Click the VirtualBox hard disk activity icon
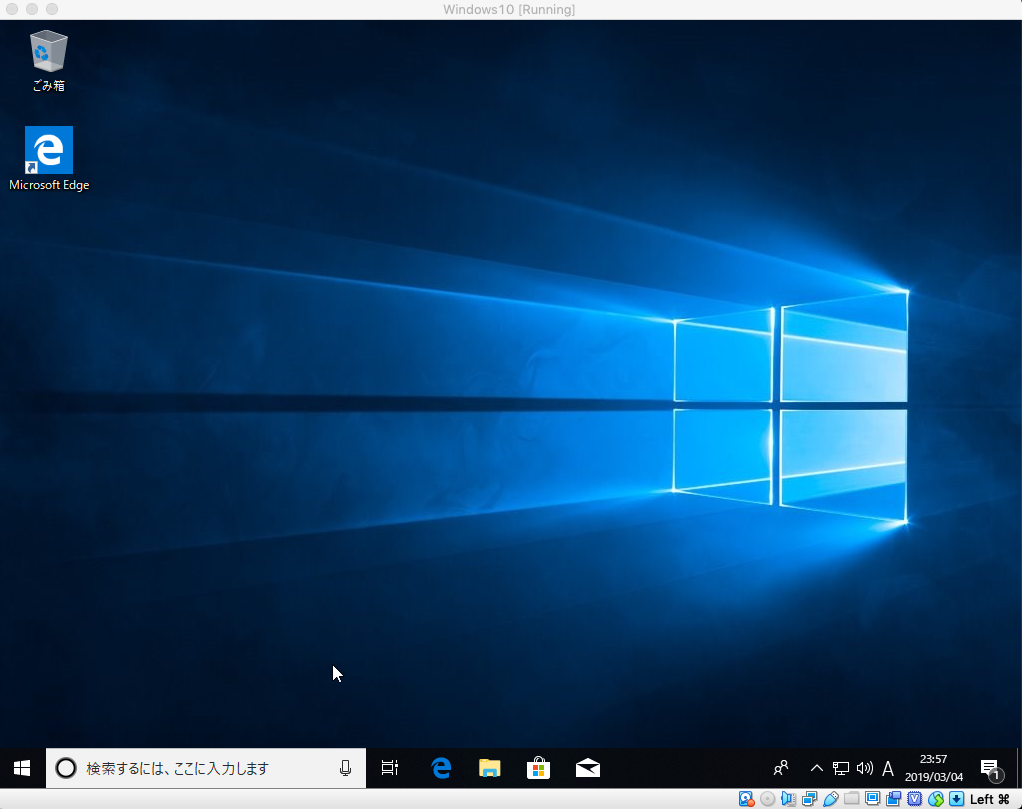Image resolution: width=1022 pixels, height=809 pixels. click(x=746, y=799)
